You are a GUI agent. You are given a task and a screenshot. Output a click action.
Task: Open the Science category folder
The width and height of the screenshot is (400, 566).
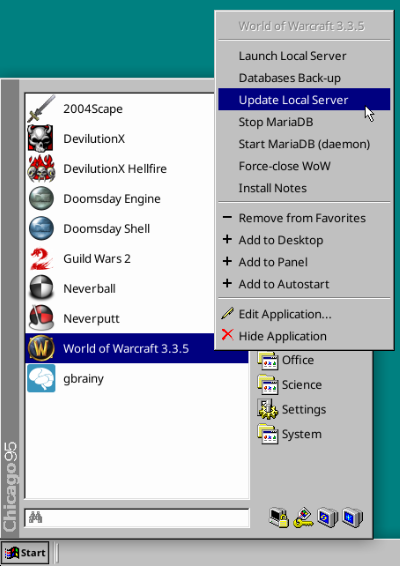[289, 385]
